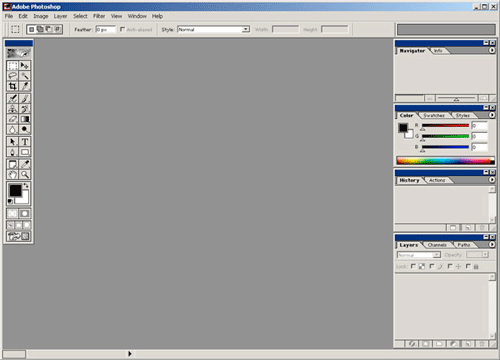The image size is (500, 360).
Task: Open the Opacity dropdown in Layers panel
Action: pyautogui.click(x=485, y=255)
